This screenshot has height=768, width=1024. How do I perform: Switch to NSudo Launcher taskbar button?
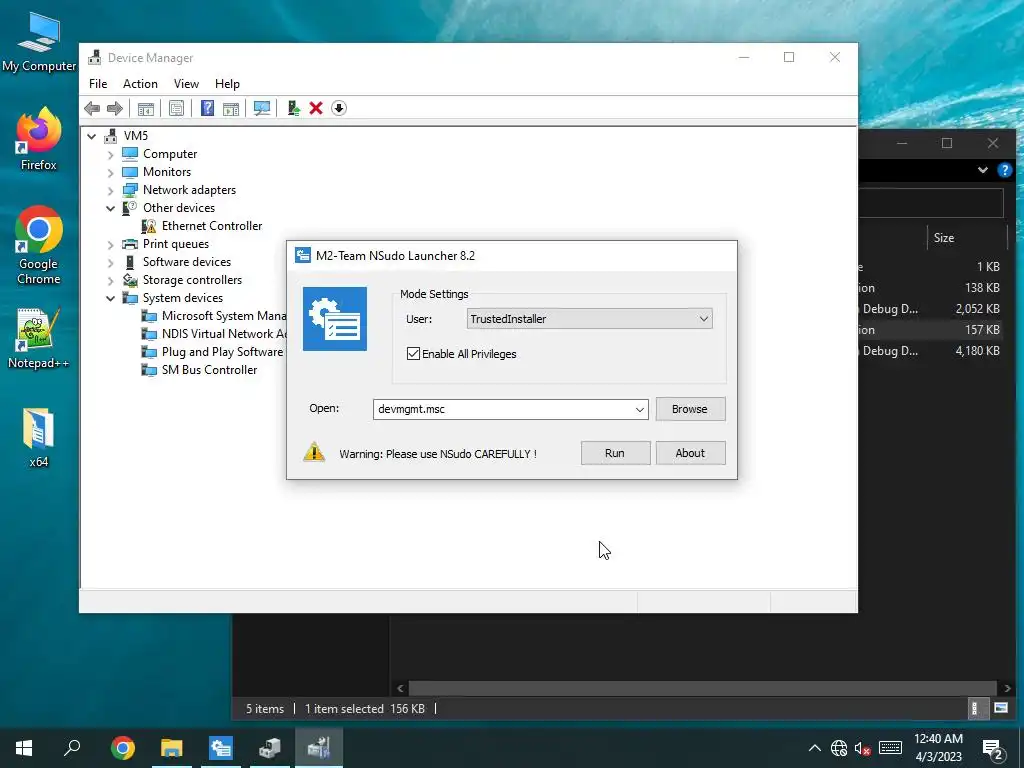[x=221, y=748]
